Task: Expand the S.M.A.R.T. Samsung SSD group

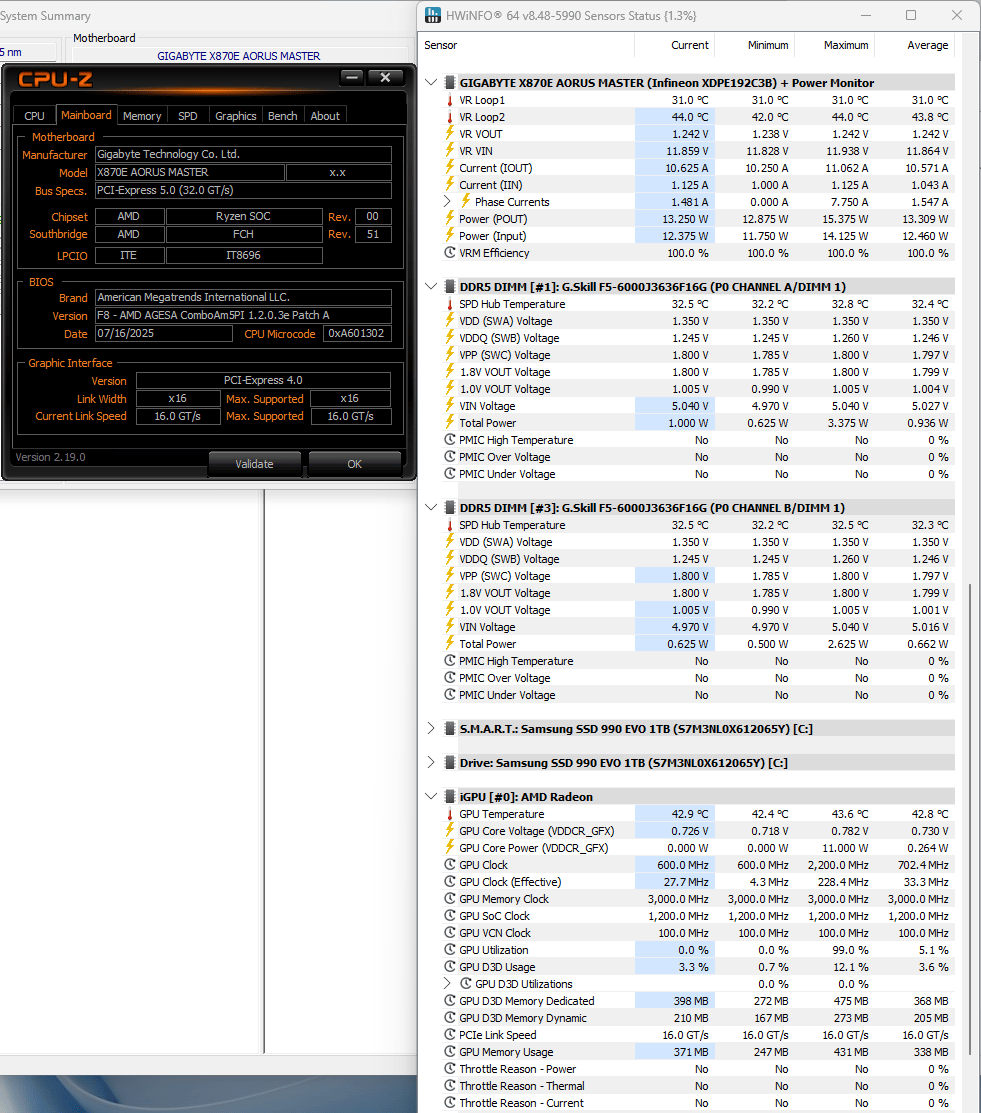Action: [x=430, y=728]
